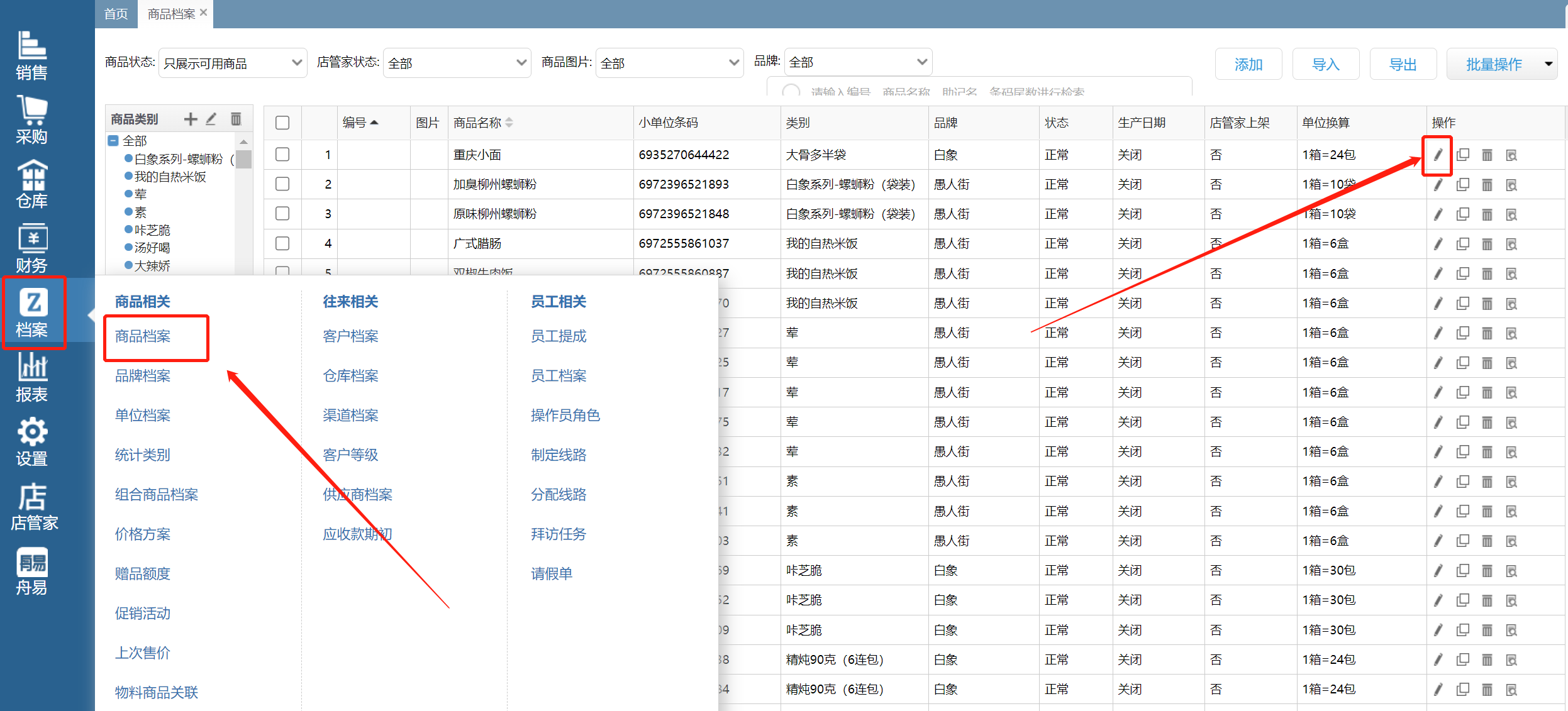The image size is (1568, 711).
Task: Open 品牌档案 in the 档案 menu
Action: coord(143,376)
